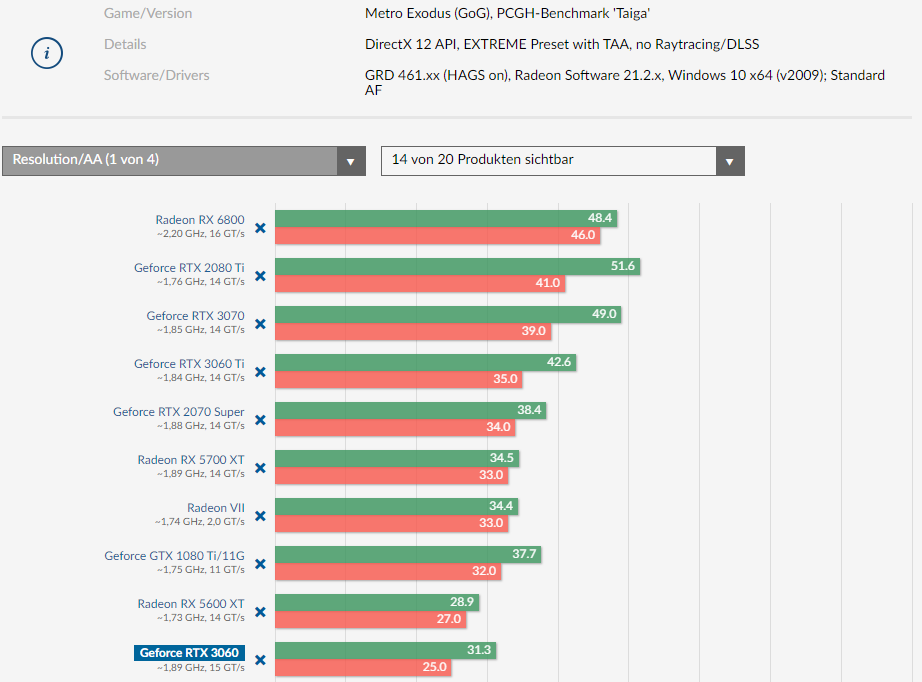Click the Radeon RX 5700 XT label

pyautogui.click(x=191, y=460)
